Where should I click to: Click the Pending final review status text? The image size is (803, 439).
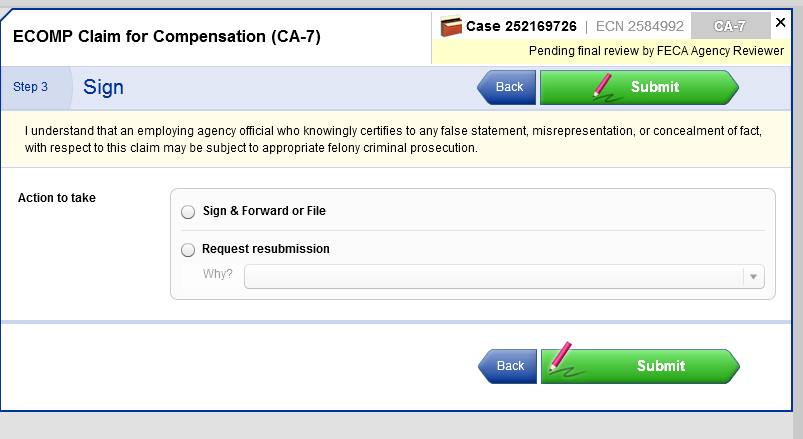pyautogui.click(x=656, y=51)
